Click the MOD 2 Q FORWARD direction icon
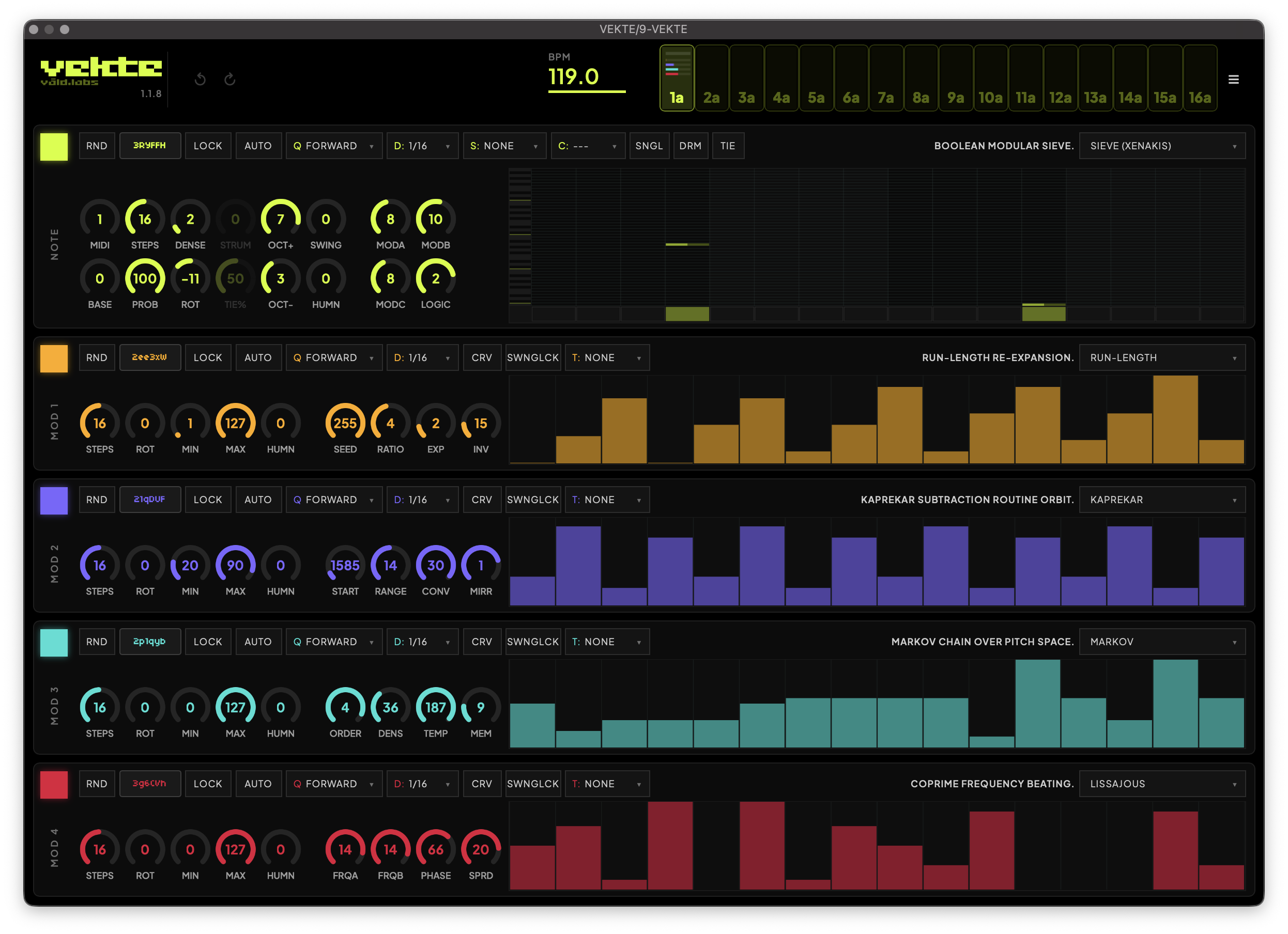The height and width of the screenshot is (934, 1288). [x=297, y=500]
